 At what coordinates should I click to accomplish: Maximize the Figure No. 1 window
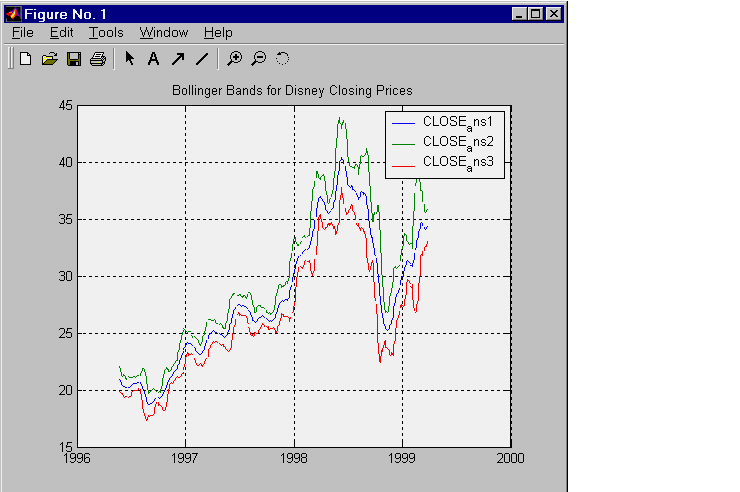pos(536,14)
